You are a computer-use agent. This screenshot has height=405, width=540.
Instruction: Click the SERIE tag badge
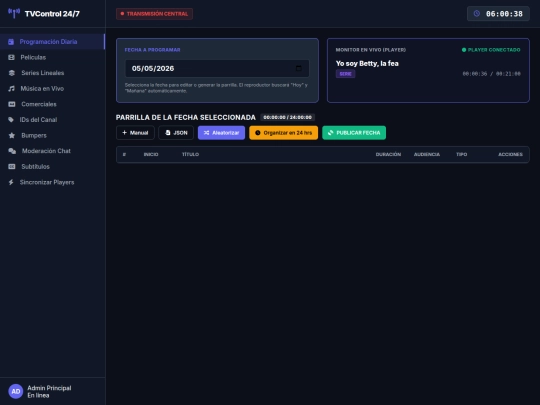345,74
